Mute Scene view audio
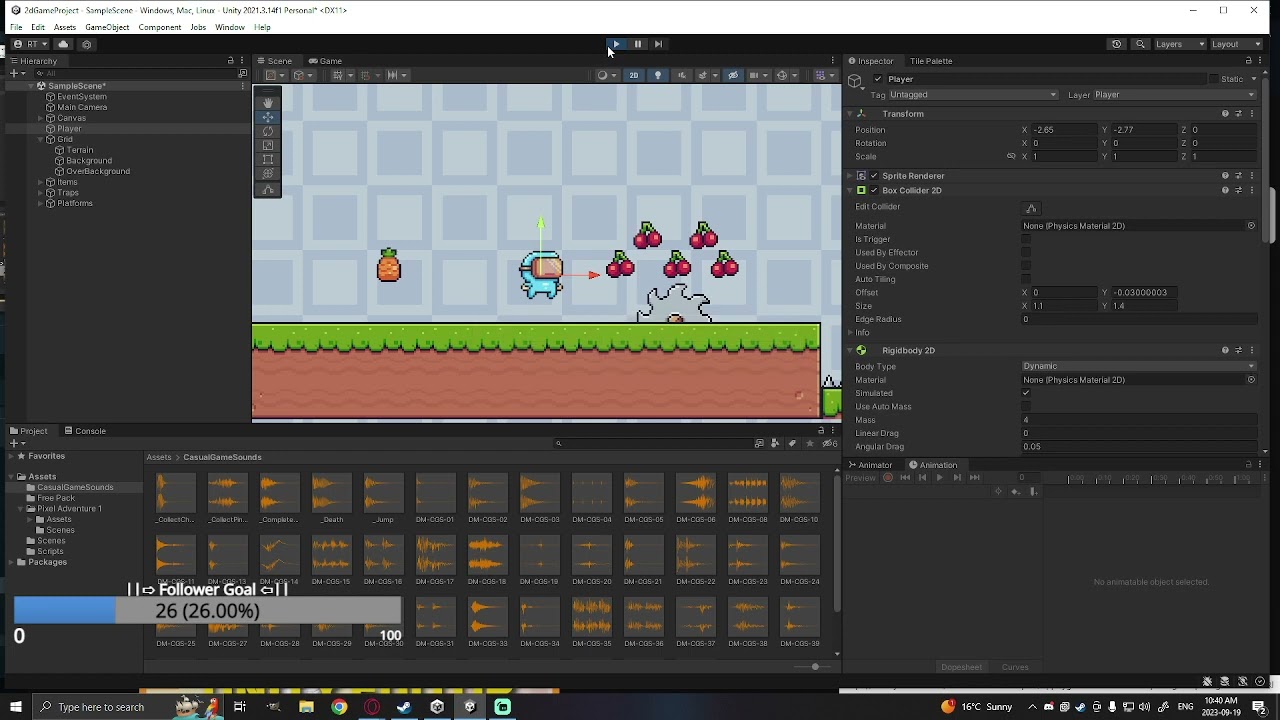 681,75
